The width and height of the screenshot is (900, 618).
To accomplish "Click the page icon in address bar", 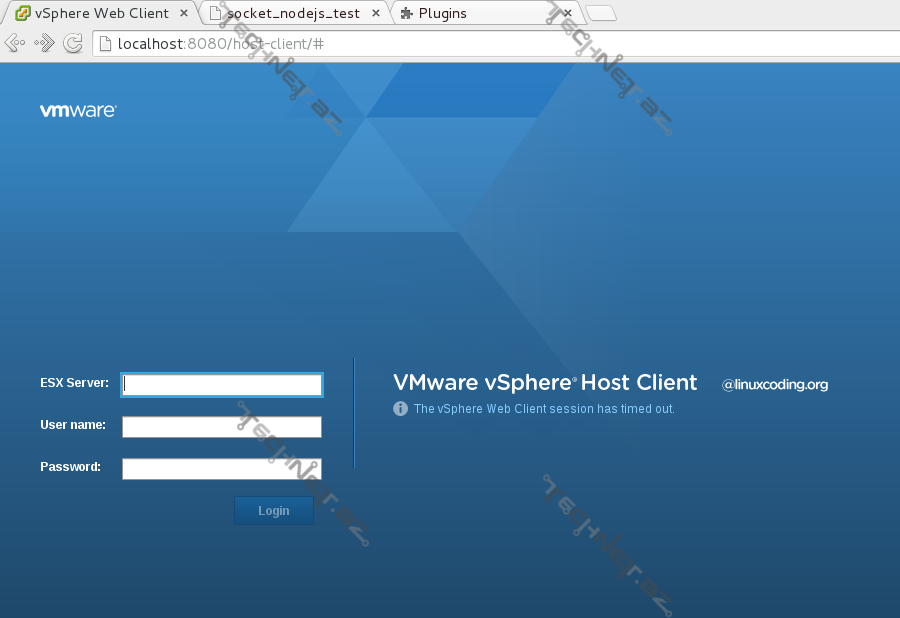I will (105, 44).
